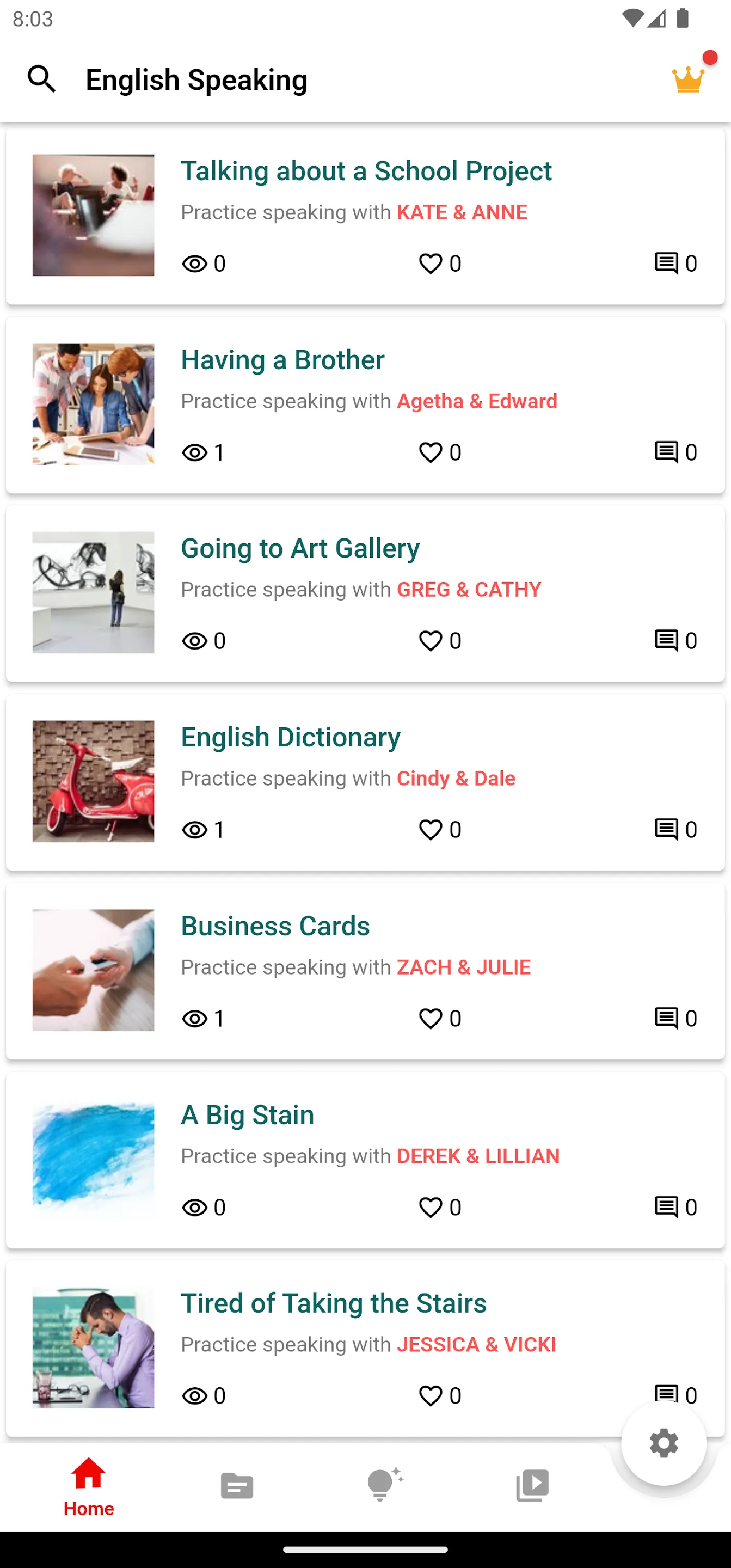Screen dimensions: 731x1568
Task: Select the Home tab
Action: (89, 1486)
